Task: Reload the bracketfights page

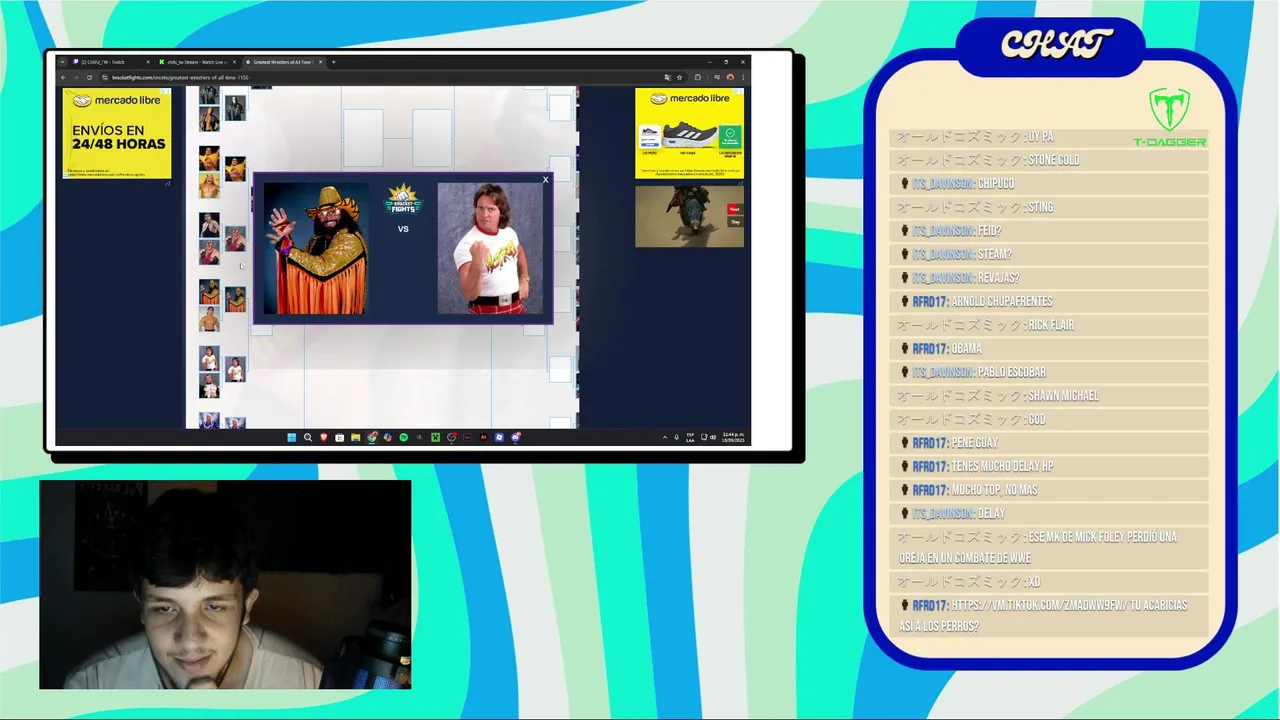Action: (89, 77)
